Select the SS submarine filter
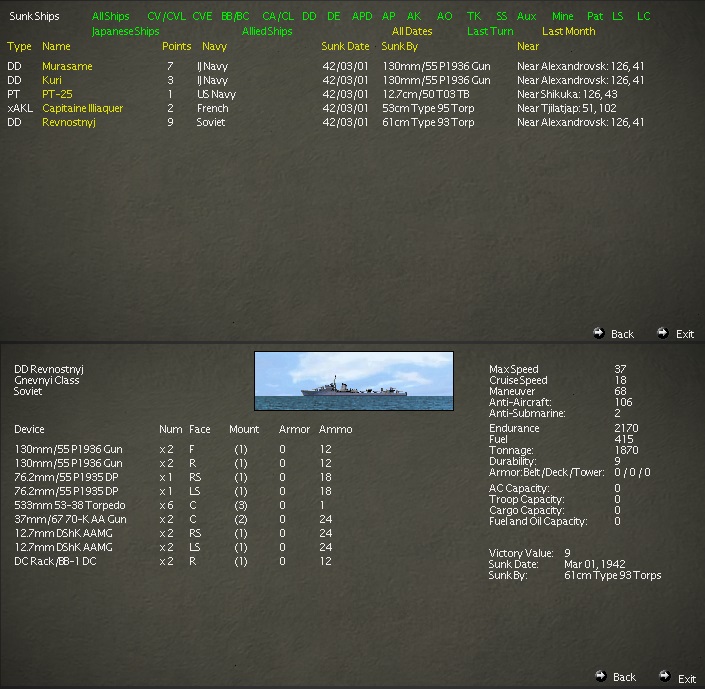Viewport: 705px width, 689px height. tap(501, 16)
